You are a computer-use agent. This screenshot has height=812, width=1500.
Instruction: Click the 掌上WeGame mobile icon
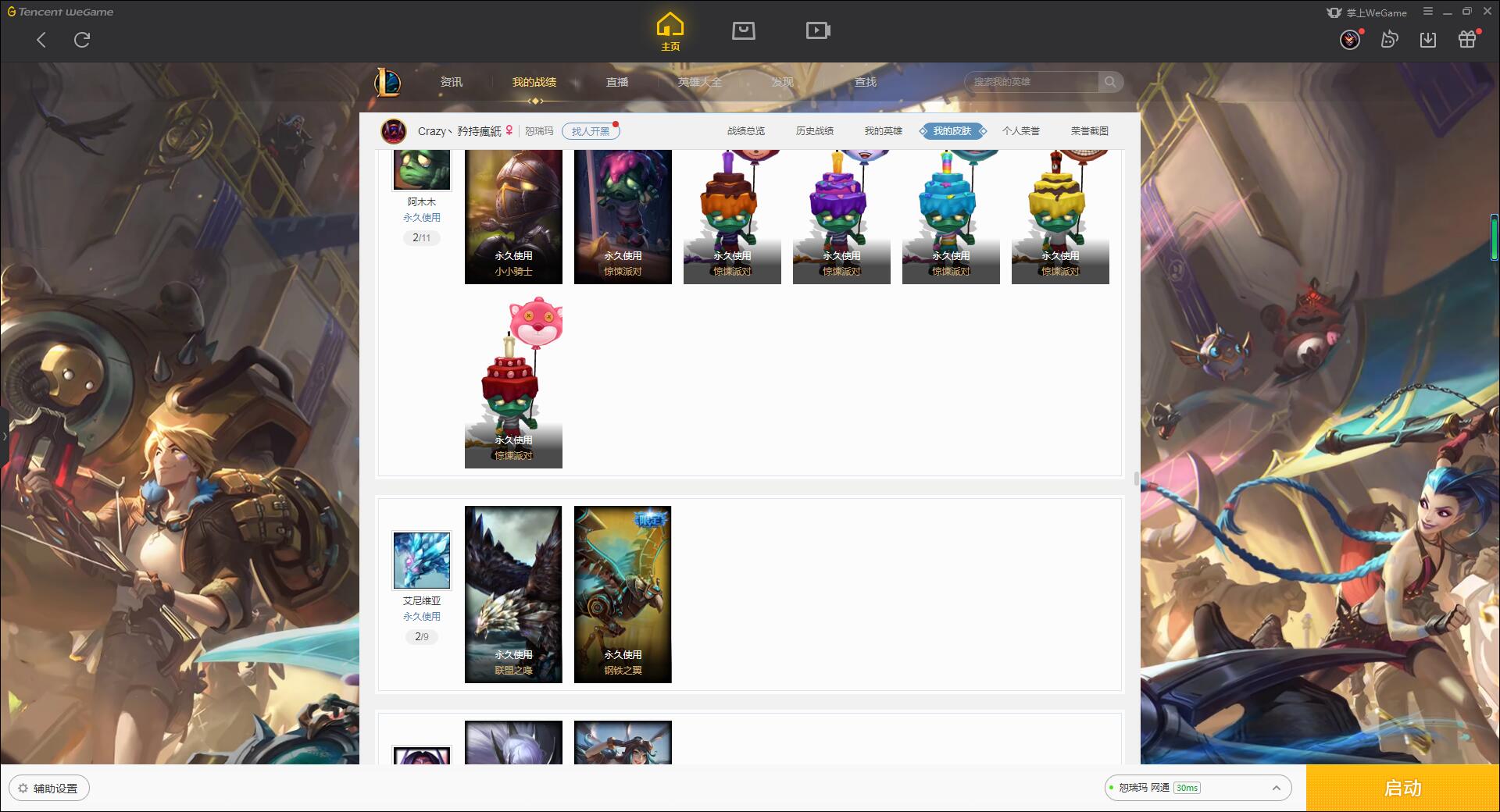[1334, 12]
